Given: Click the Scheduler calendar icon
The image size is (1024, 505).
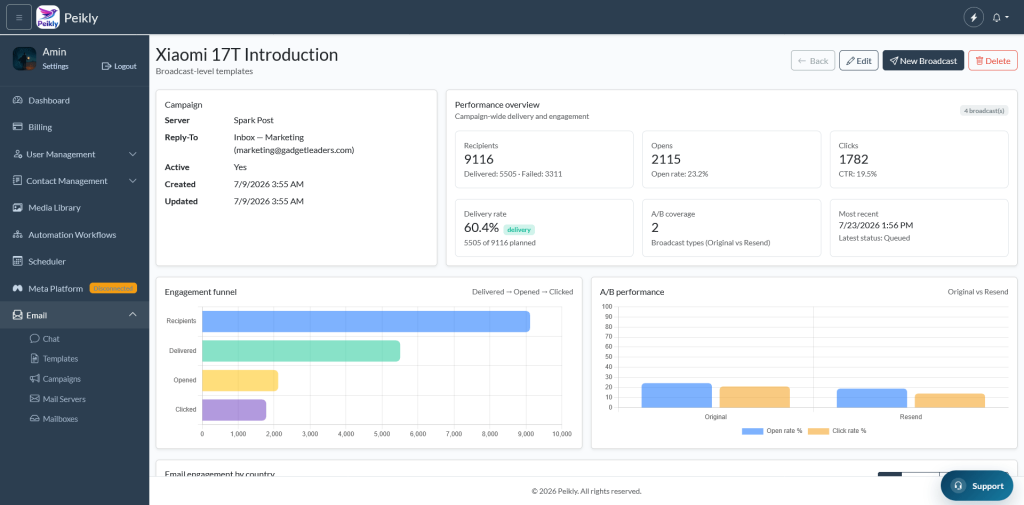Looking at the screenshot, I should (x=18, y=261).
